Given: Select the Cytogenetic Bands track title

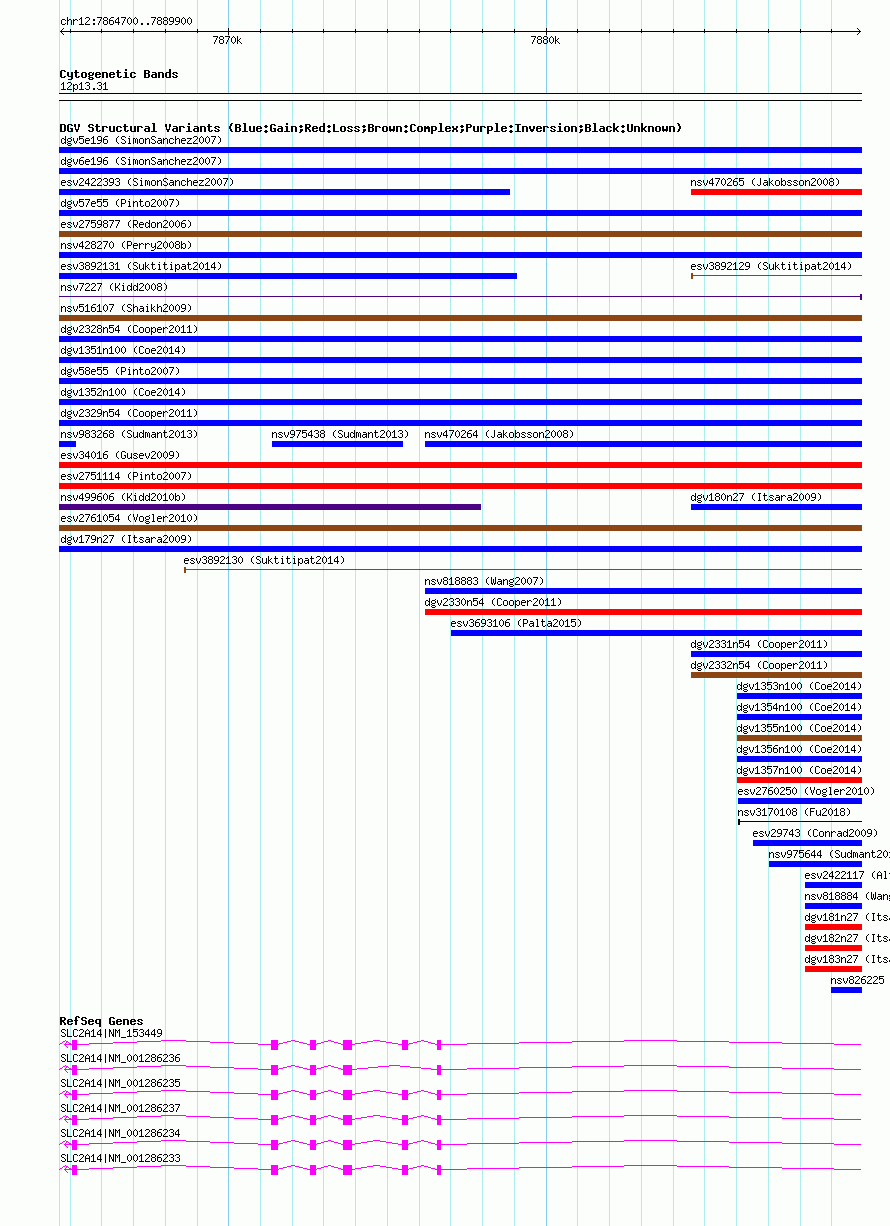Looking at the screenshot, I should click(x=119, y=74).
